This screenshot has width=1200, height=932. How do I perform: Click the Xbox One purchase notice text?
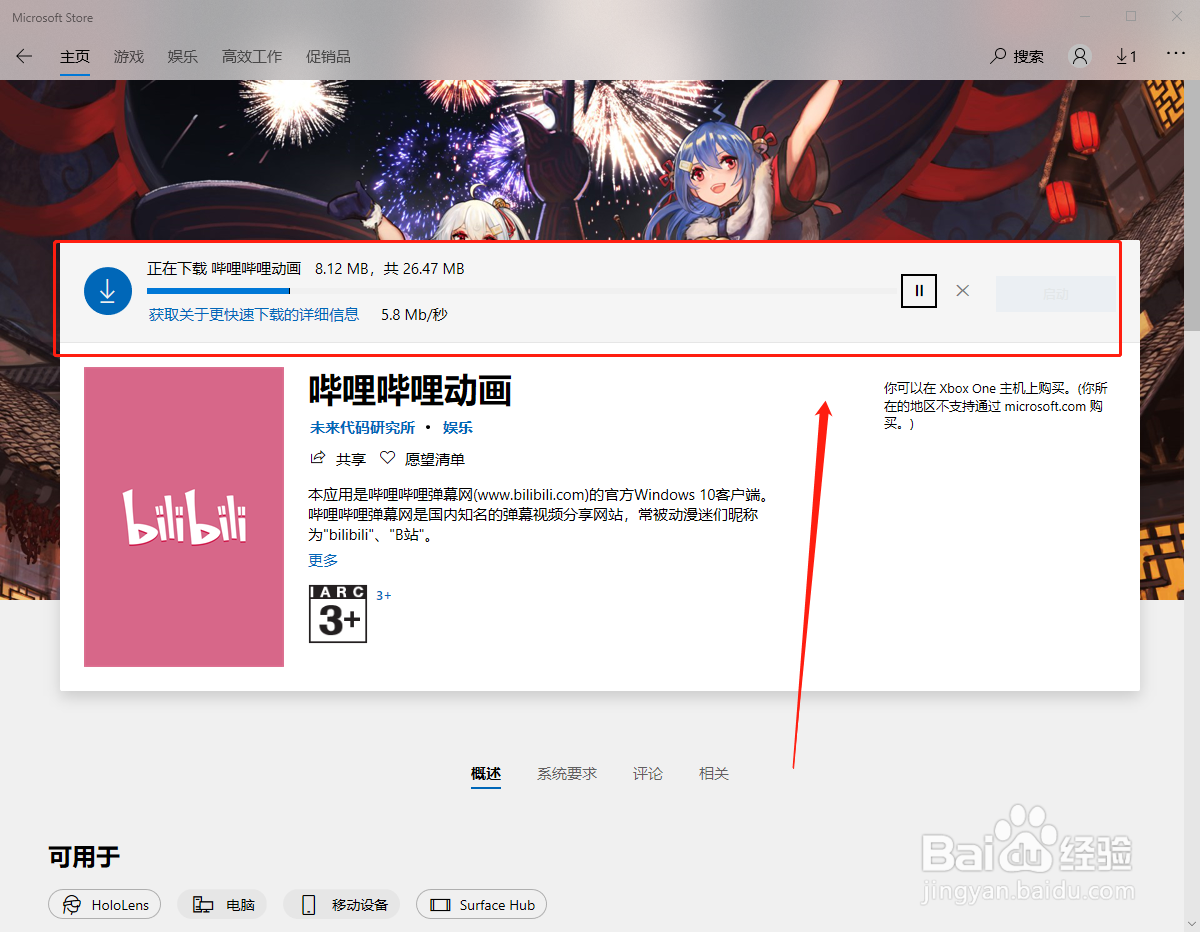pos(996,406)
